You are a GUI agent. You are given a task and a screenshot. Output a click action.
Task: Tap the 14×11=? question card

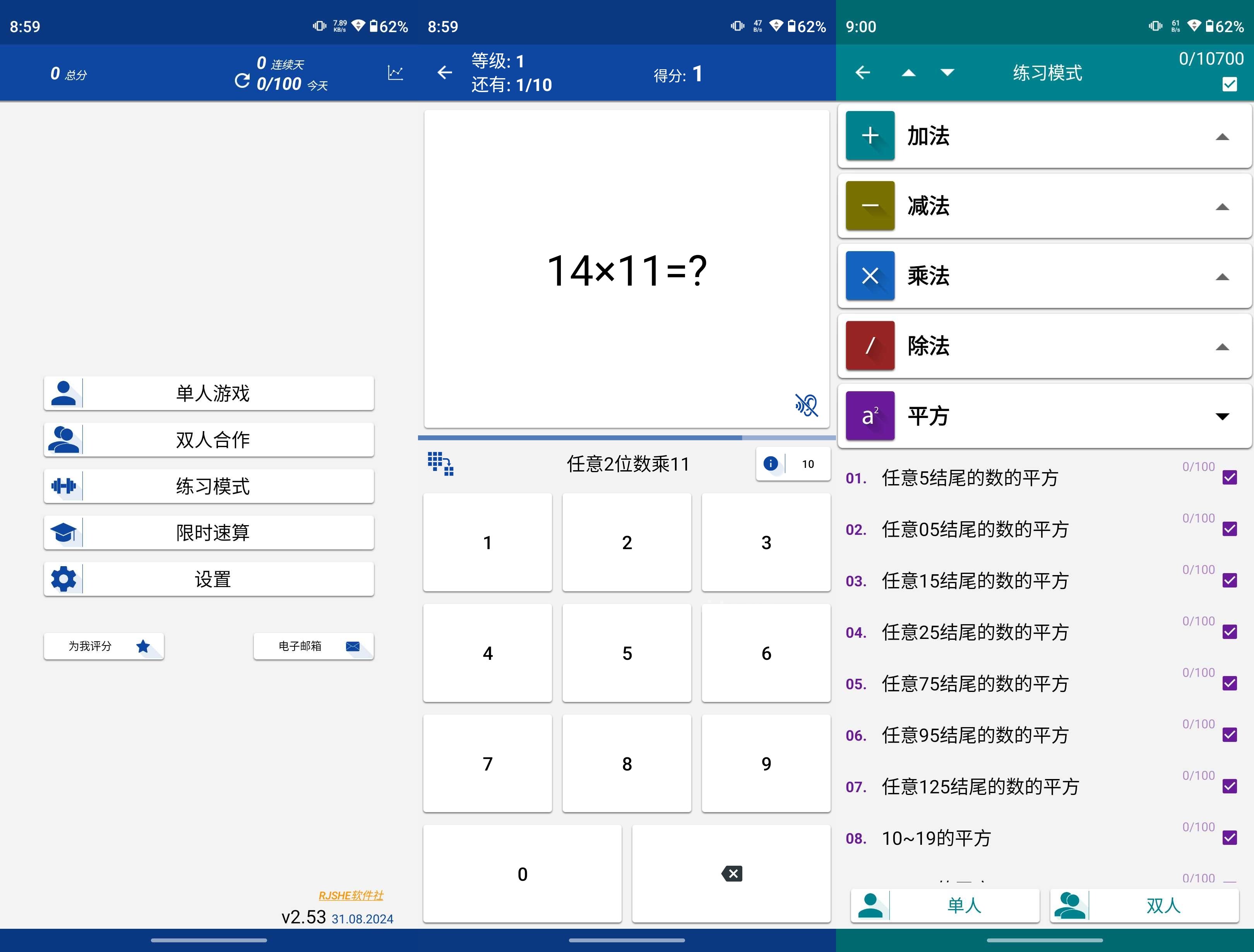(x=627, y=269)
